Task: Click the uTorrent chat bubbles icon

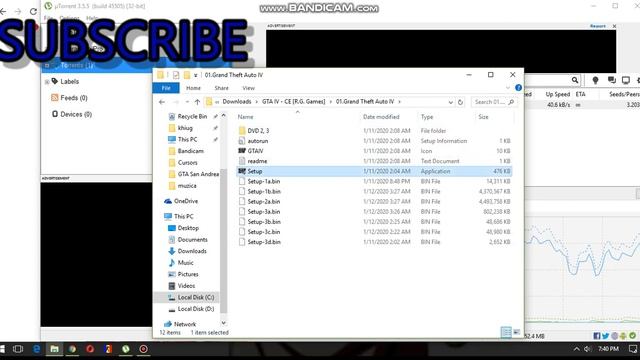Action: tap(611, 80)
